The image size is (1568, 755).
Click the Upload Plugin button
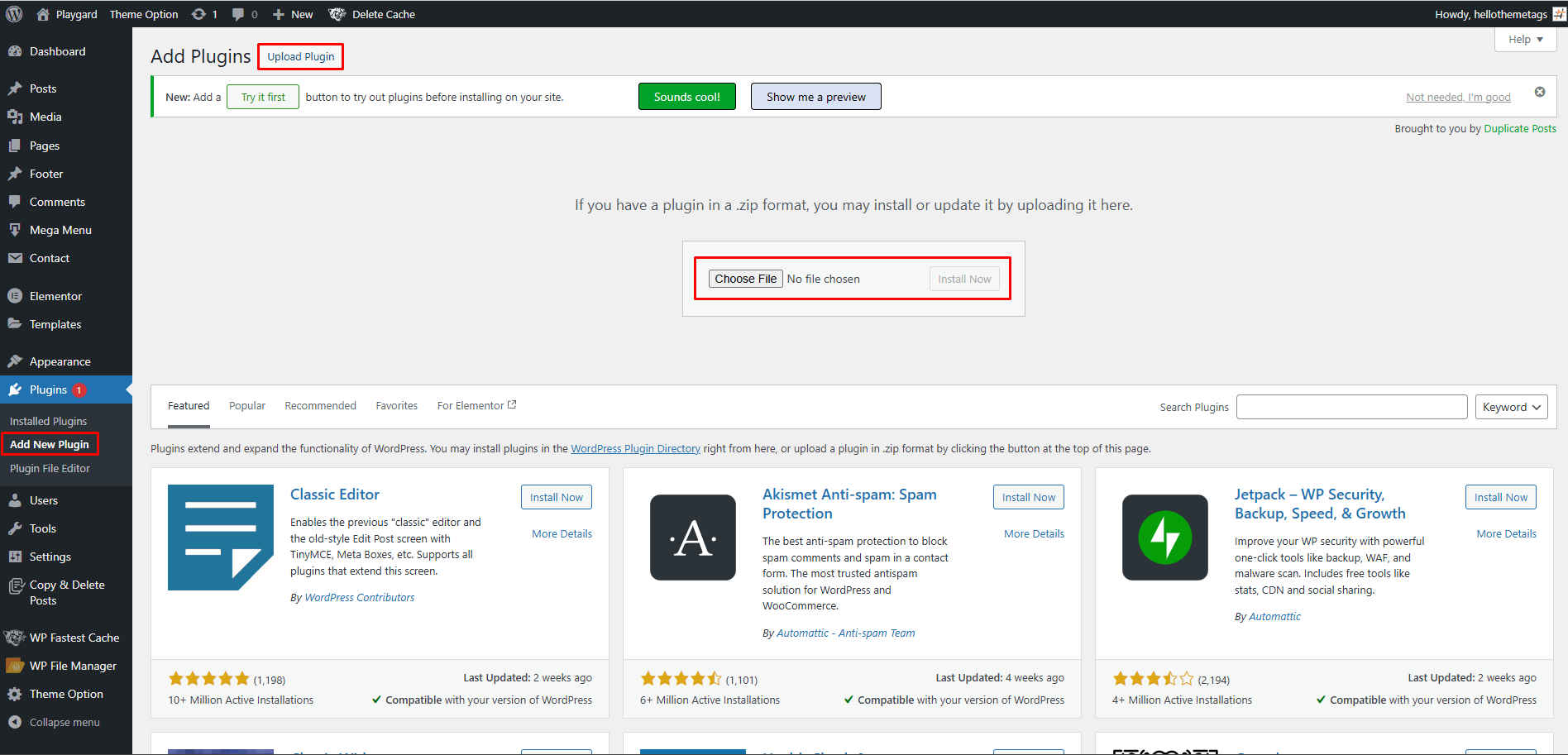tap(301, 56)
